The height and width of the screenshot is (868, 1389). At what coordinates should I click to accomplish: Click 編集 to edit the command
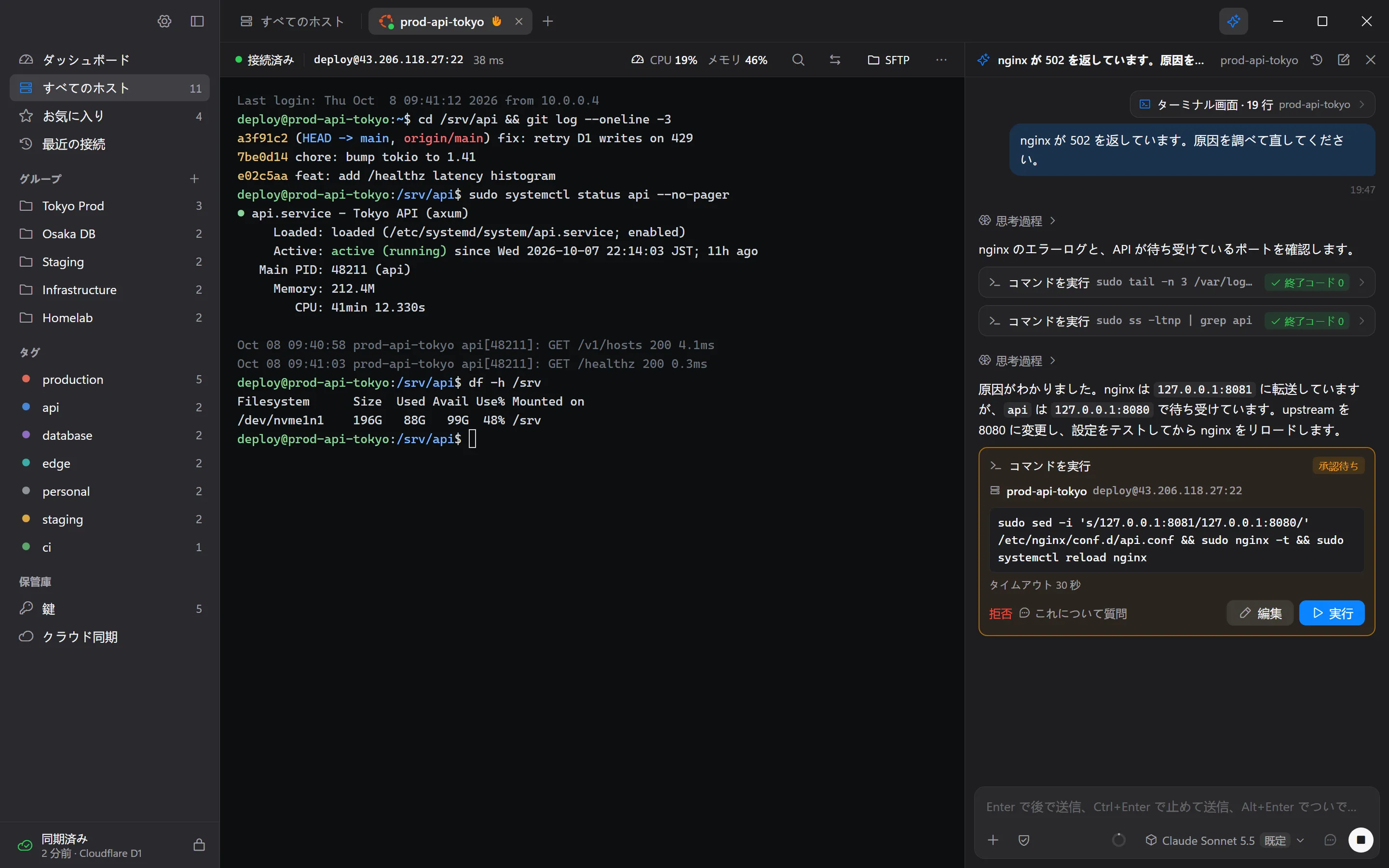(1260, 613)
